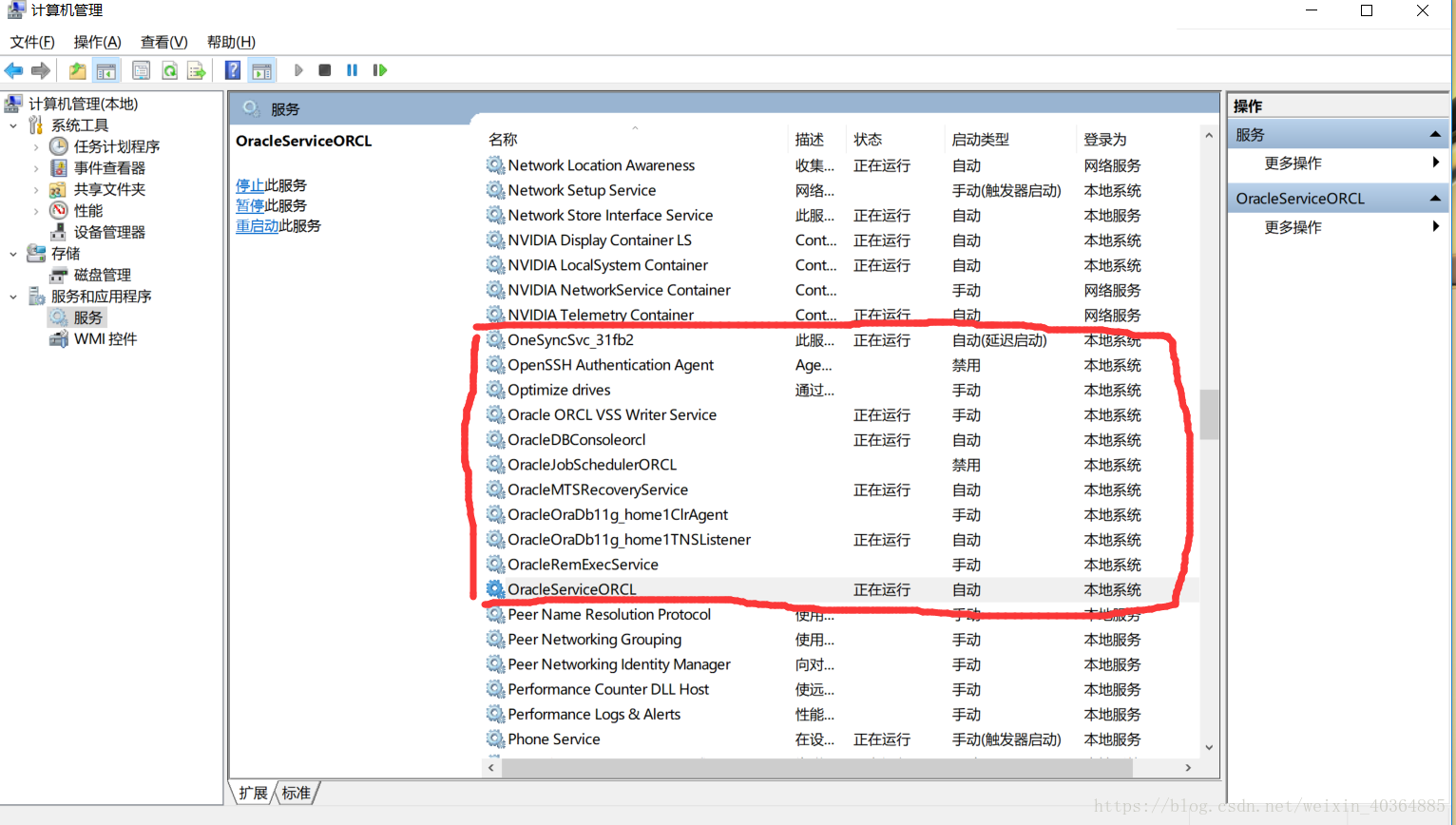Viewport: 1456px width, 825px height.
Task: Collapse the 存储 tree node
Action: (x=13, y=254)
